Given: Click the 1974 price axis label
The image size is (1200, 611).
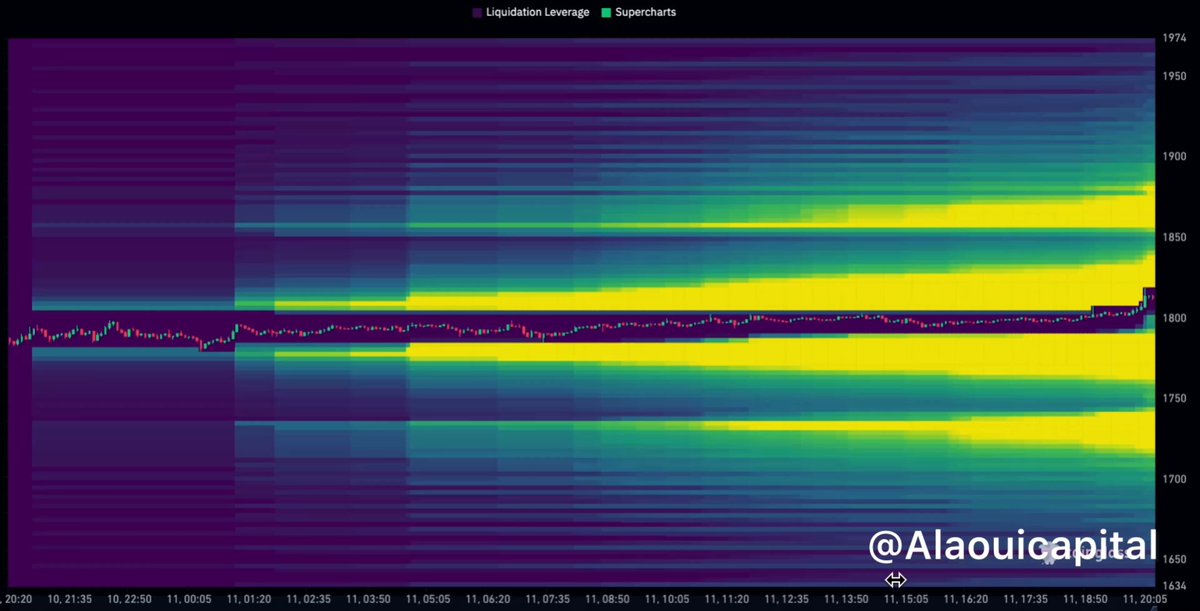Looking at the screenshot, I should coord(1174,38).
